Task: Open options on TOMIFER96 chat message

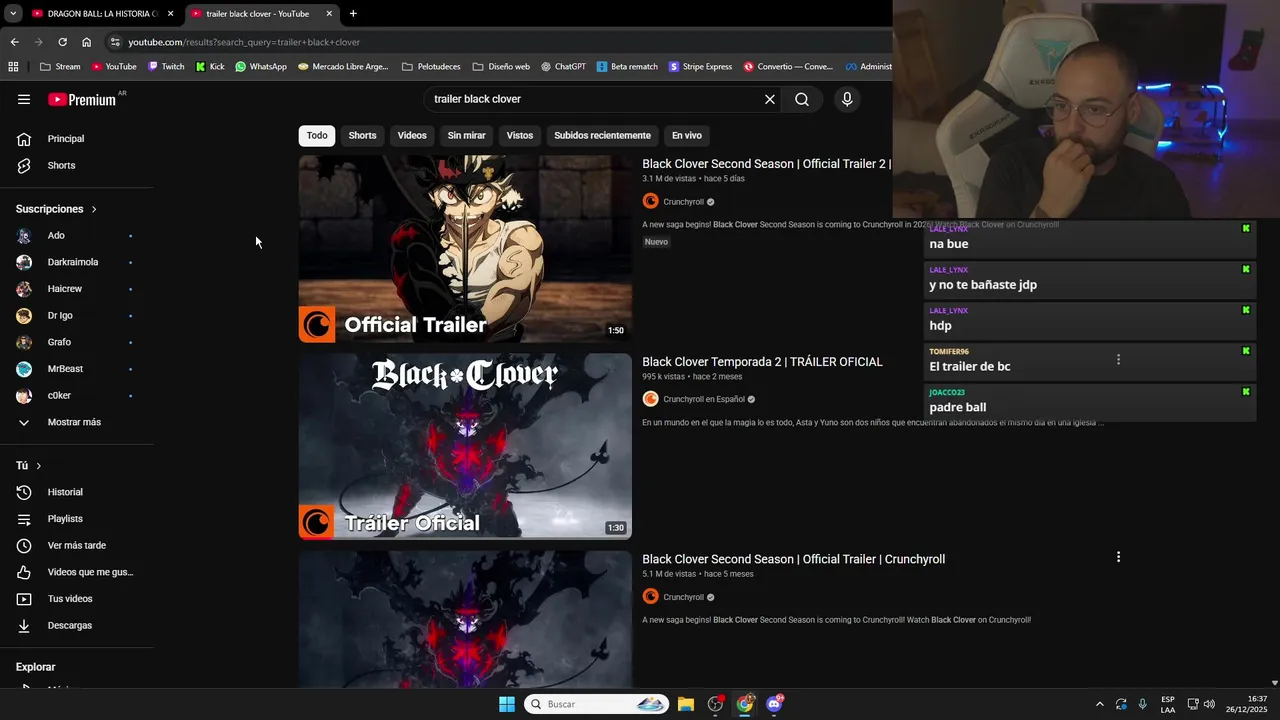Action: point(1118,359)
